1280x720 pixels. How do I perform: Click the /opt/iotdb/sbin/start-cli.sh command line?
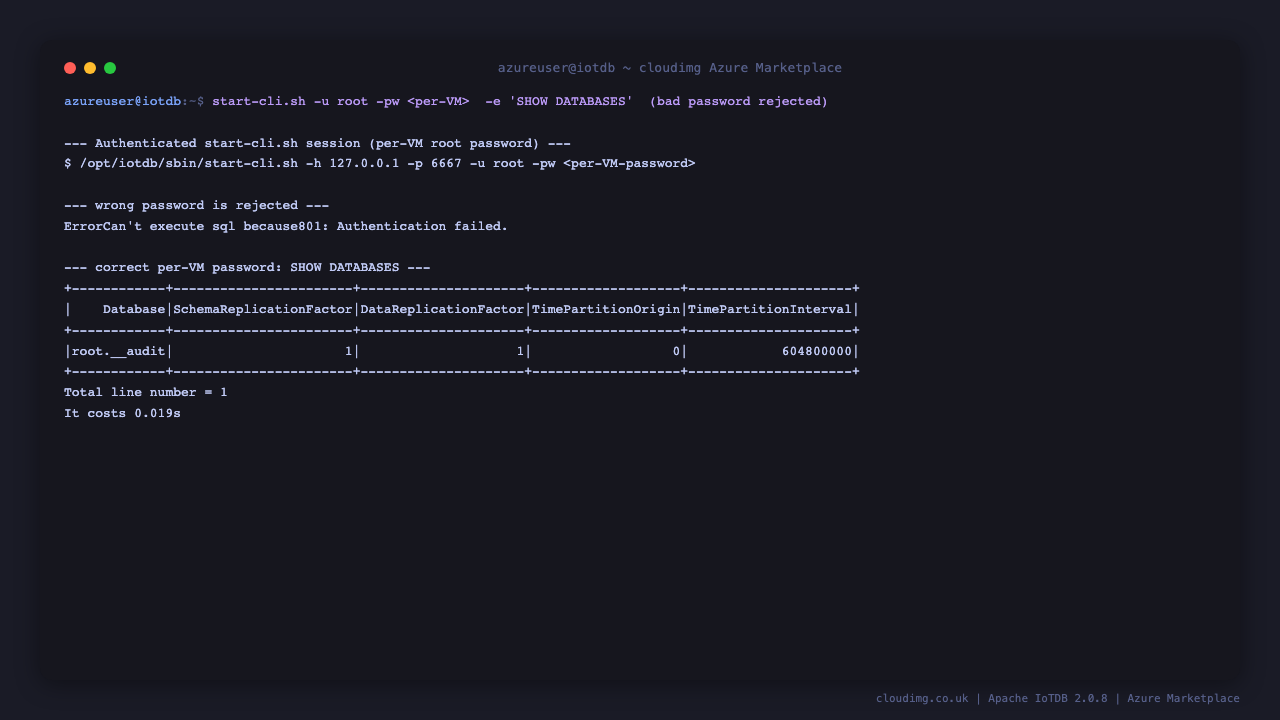(x=380, y=164)
